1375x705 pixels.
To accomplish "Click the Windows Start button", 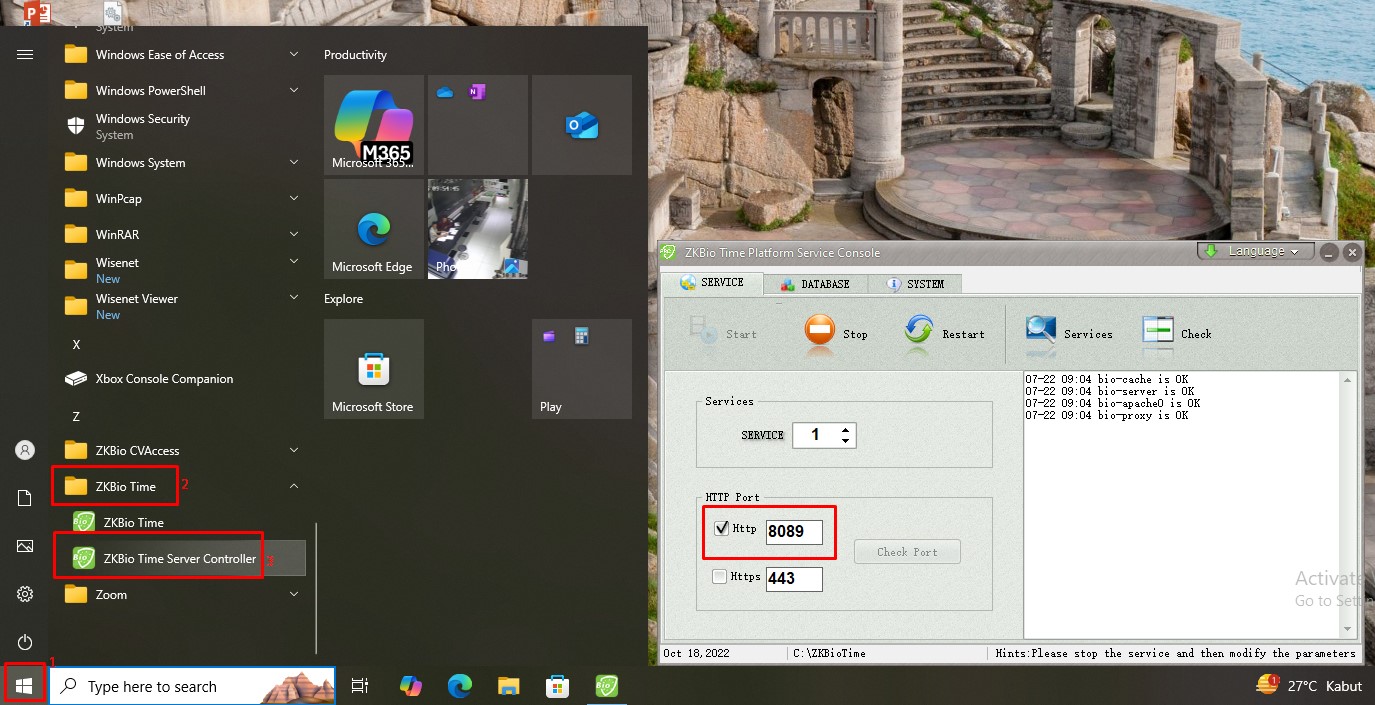I will 25,686.
